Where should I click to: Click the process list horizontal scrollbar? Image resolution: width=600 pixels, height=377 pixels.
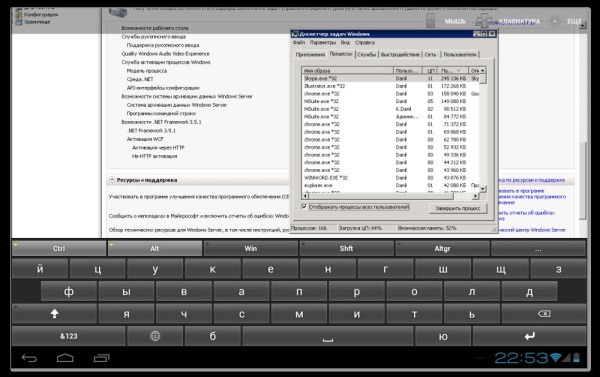(390, 196)
